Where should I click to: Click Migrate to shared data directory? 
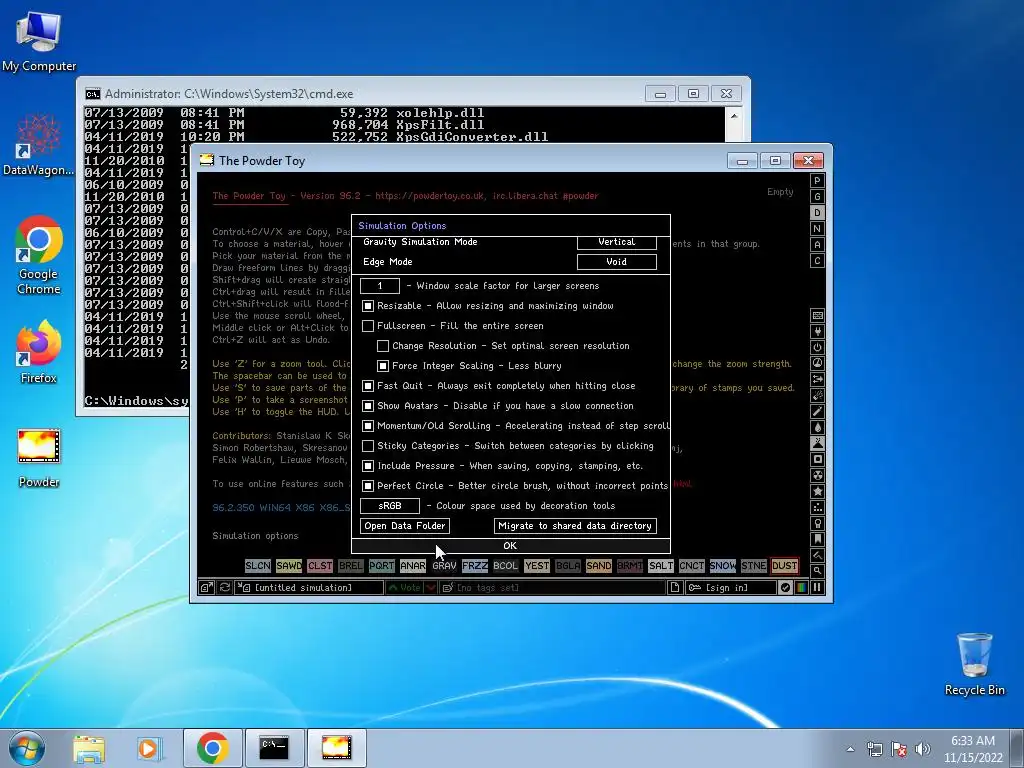click(x=575, y=526)
